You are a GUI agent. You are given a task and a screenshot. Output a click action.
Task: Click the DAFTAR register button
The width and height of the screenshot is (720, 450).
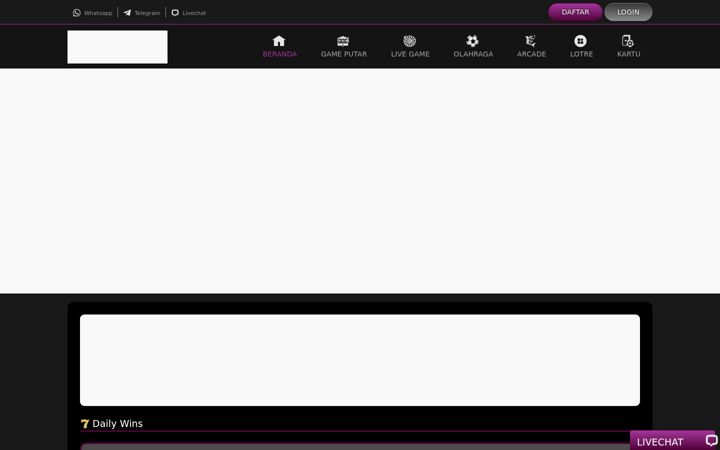pyautogui.click(x=575, y=12)
